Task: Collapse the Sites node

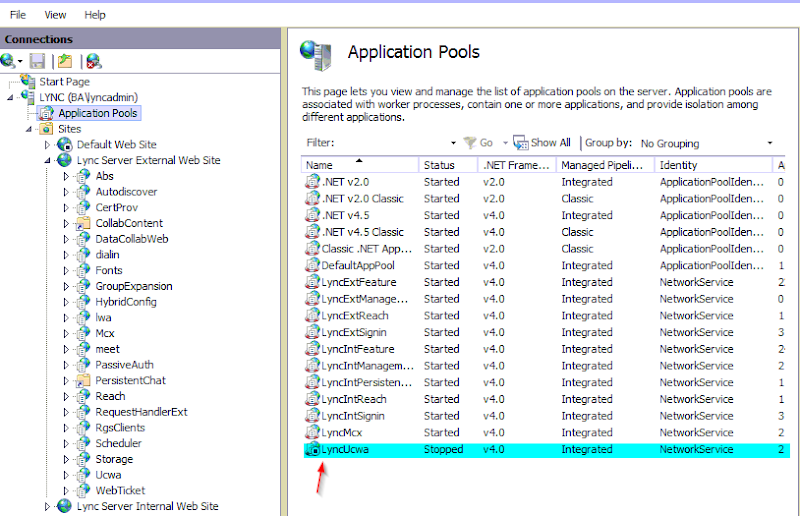Action: 29,129
